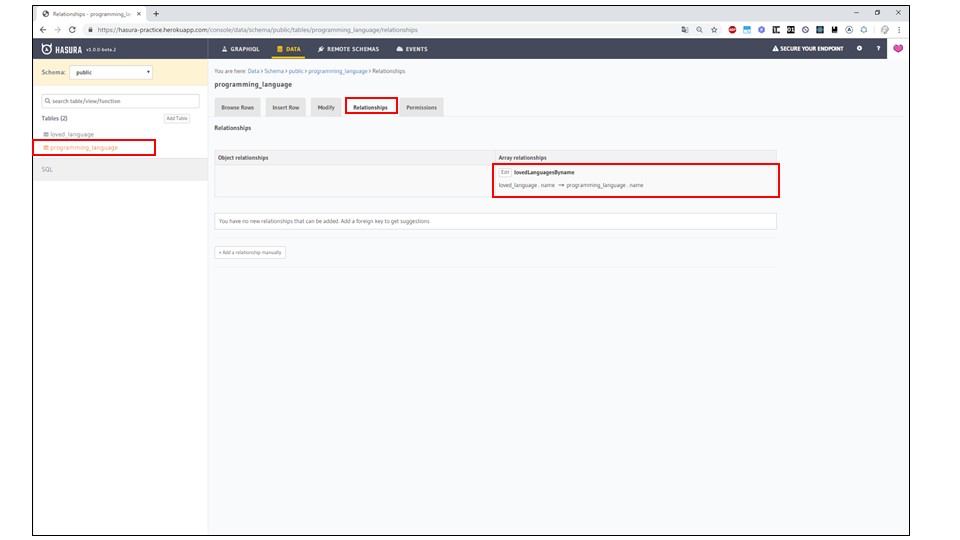Viewport: 960px width, 540px height.
Task: Click the 'Object relationships' column header
Action: 243,157
